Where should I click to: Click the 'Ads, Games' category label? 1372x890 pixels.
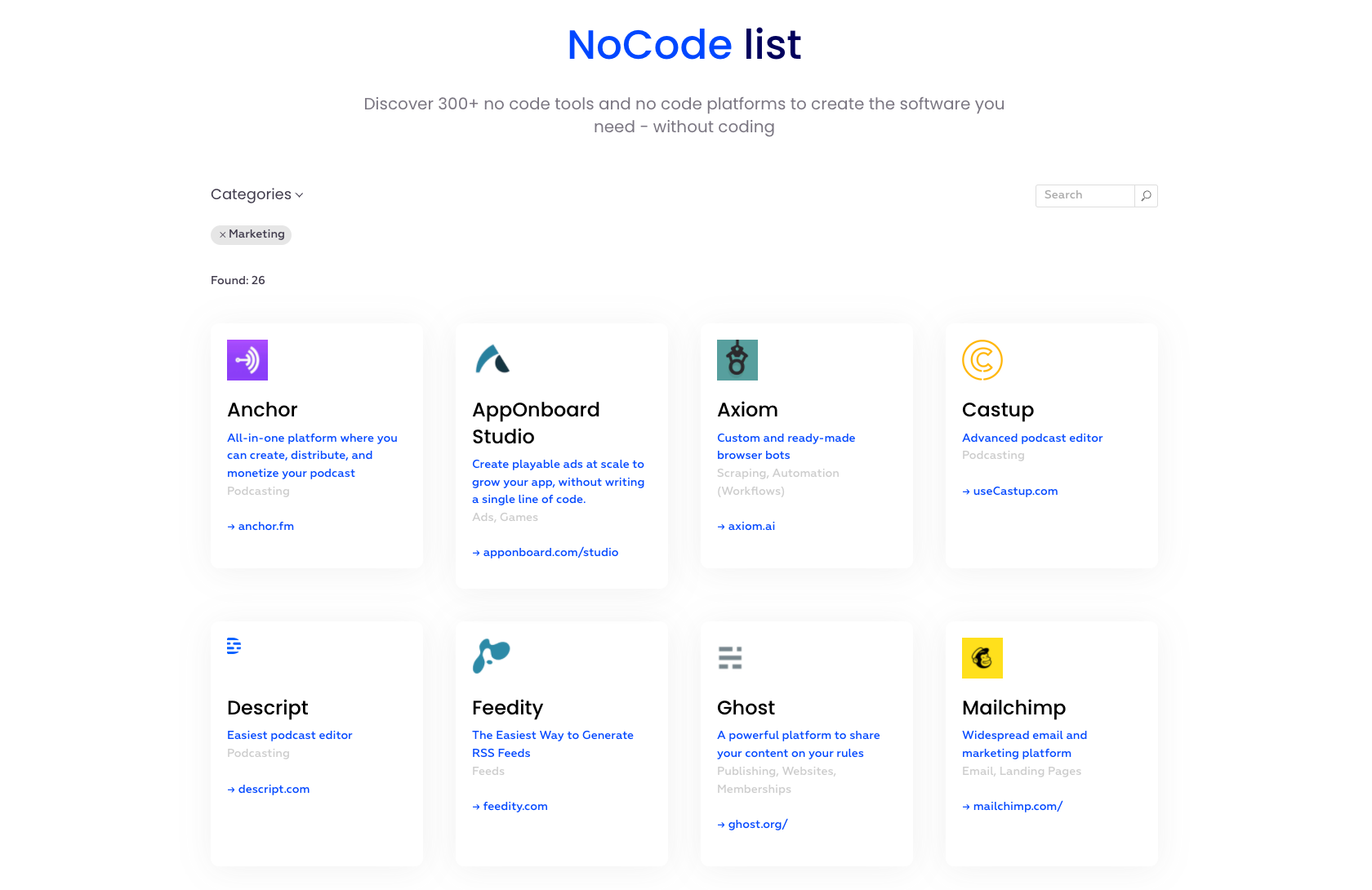[x=505, y=518]
